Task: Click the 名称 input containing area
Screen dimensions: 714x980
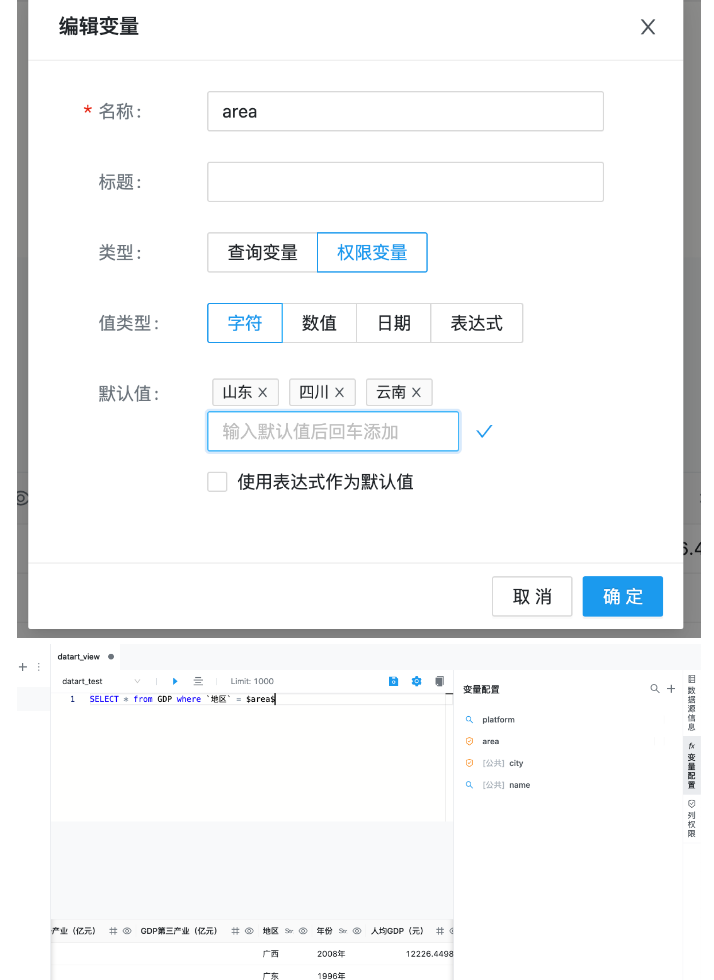Action: click(405, 112)
